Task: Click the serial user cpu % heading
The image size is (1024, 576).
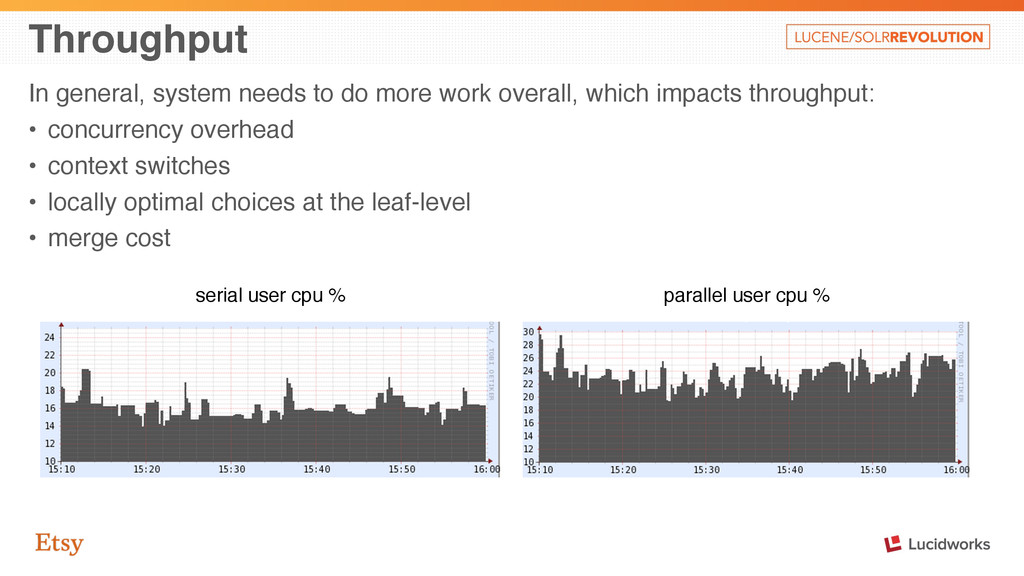Action: (x=270, y=295)
